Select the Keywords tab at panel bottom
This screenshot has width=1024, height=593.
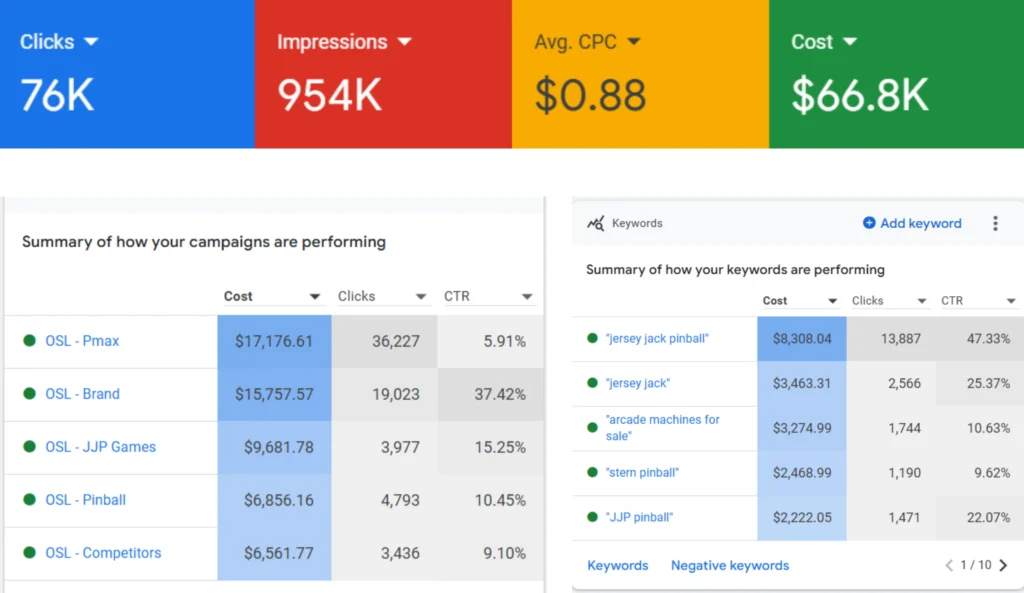[x=618, y=565]
